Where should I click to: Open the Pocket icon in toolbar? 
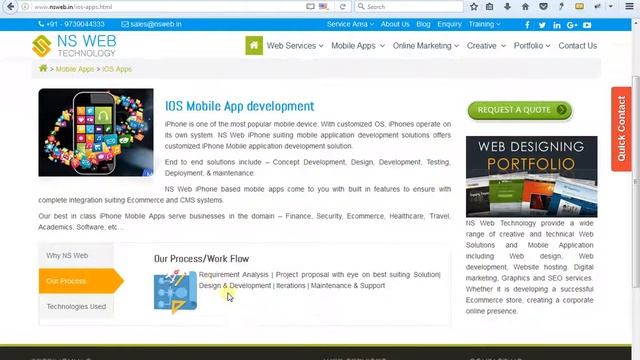coord(543,7)
